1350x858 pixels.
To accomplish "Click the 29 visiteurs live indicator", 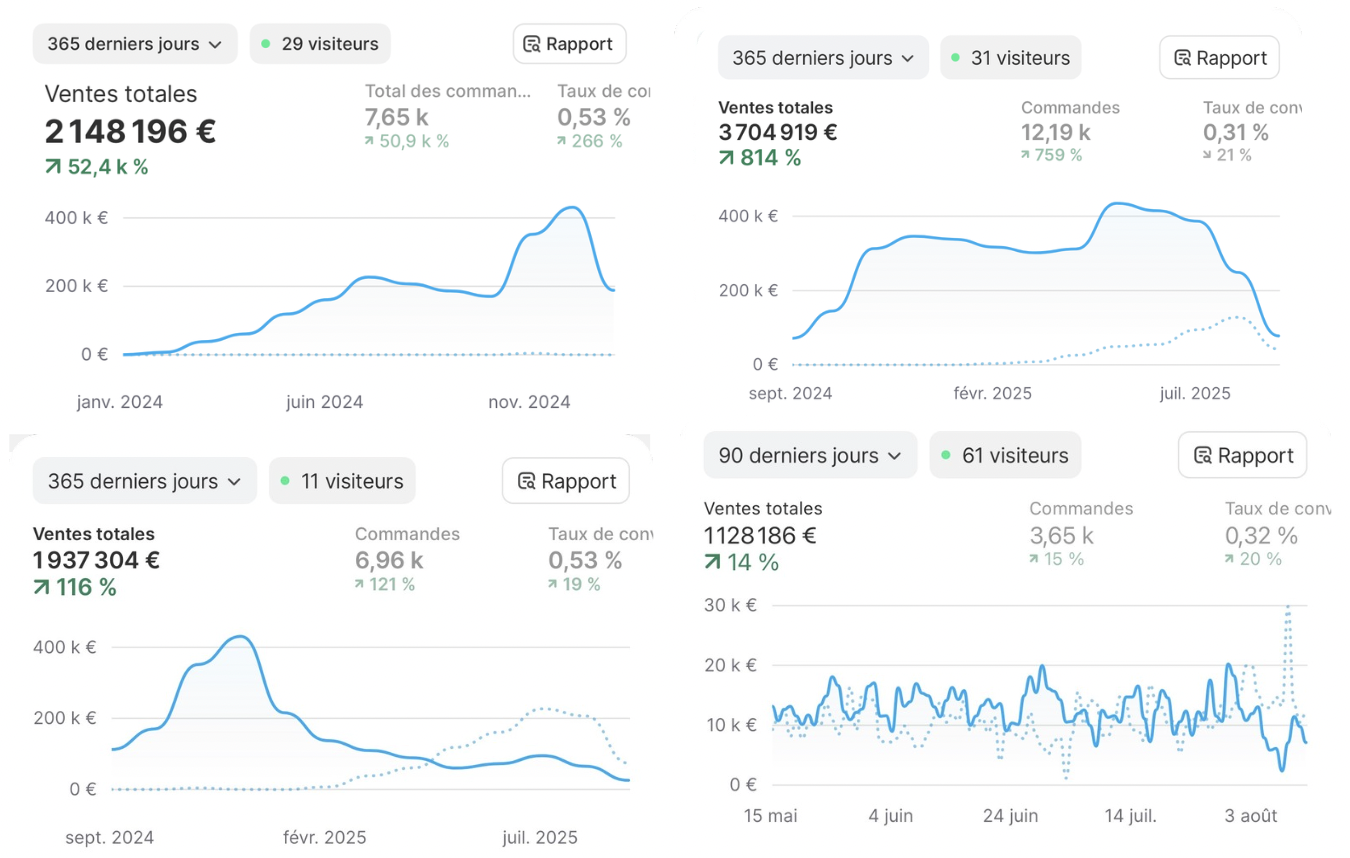I will (x=320, y=44).
